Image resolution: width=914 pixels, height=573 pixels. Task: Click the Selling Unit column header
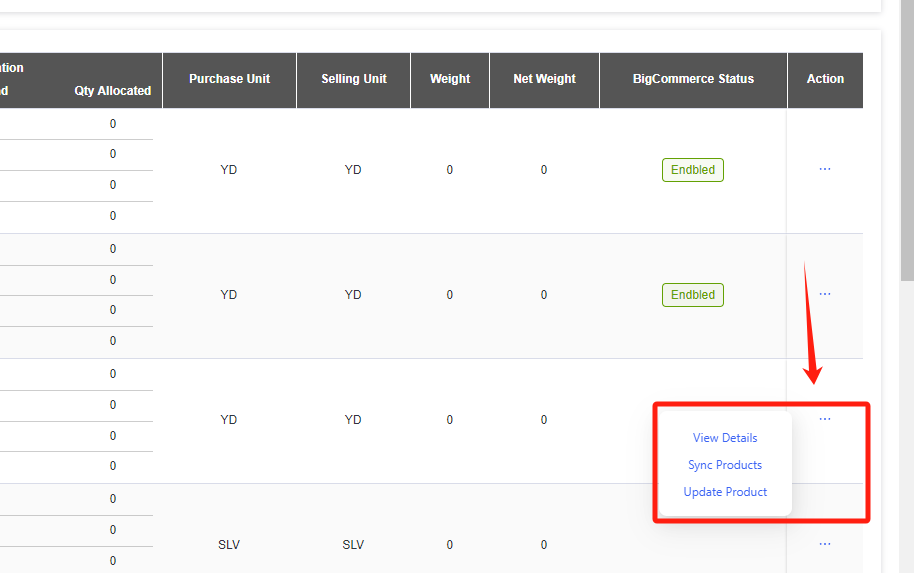point(354,79)
